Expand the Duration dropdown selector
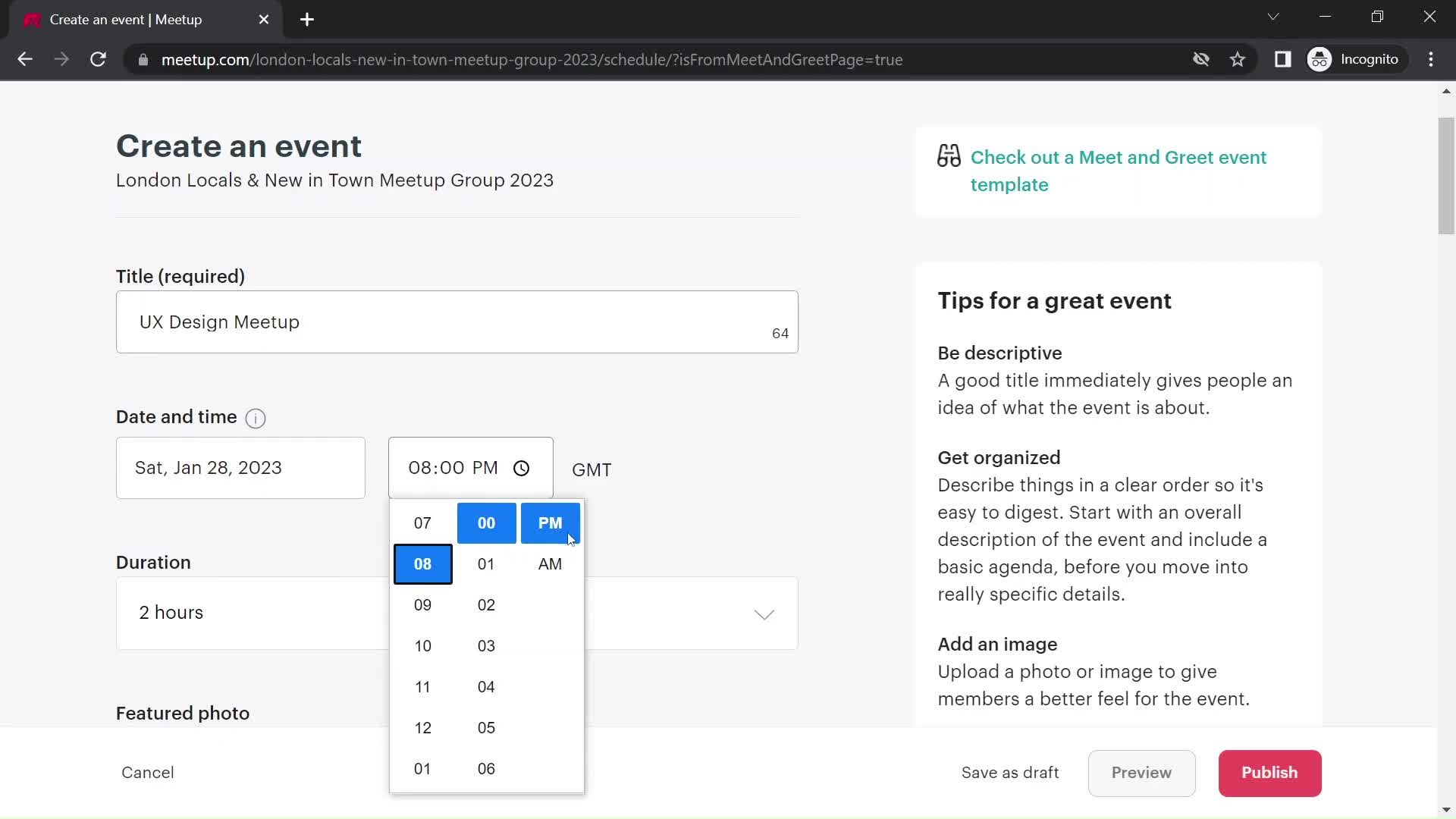The width and height of the screenshot is (1456, 819). 765,613
